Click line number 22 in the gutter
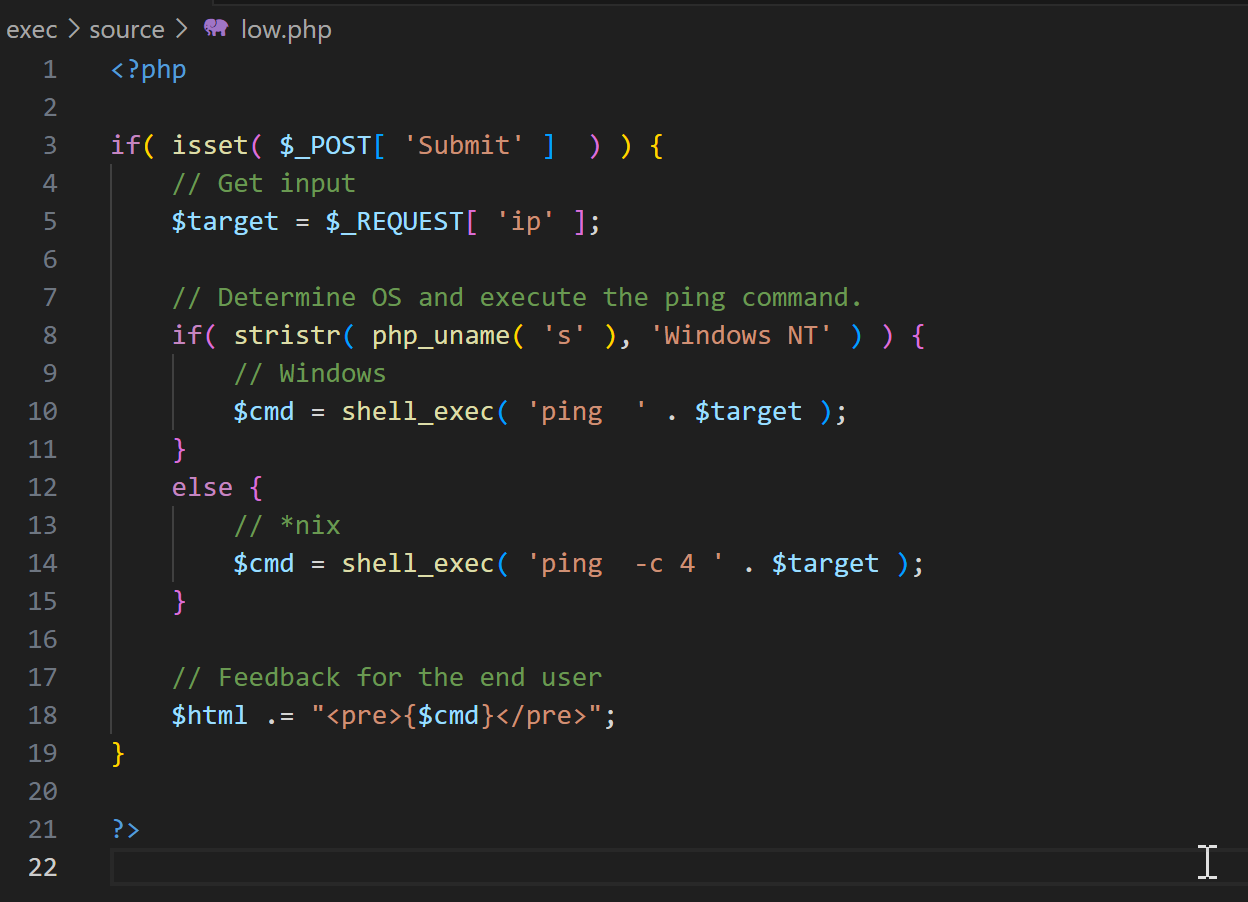The width and height of the screenshot is (1248, 902). tap(43, 868)
